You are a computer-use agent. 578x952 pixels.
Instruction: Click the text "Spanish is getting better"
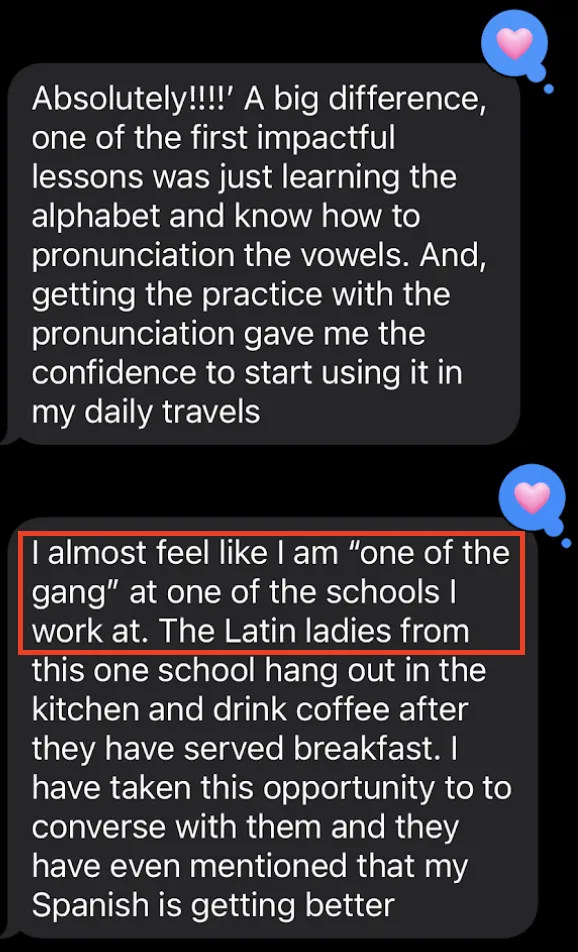tap(213, 905)
